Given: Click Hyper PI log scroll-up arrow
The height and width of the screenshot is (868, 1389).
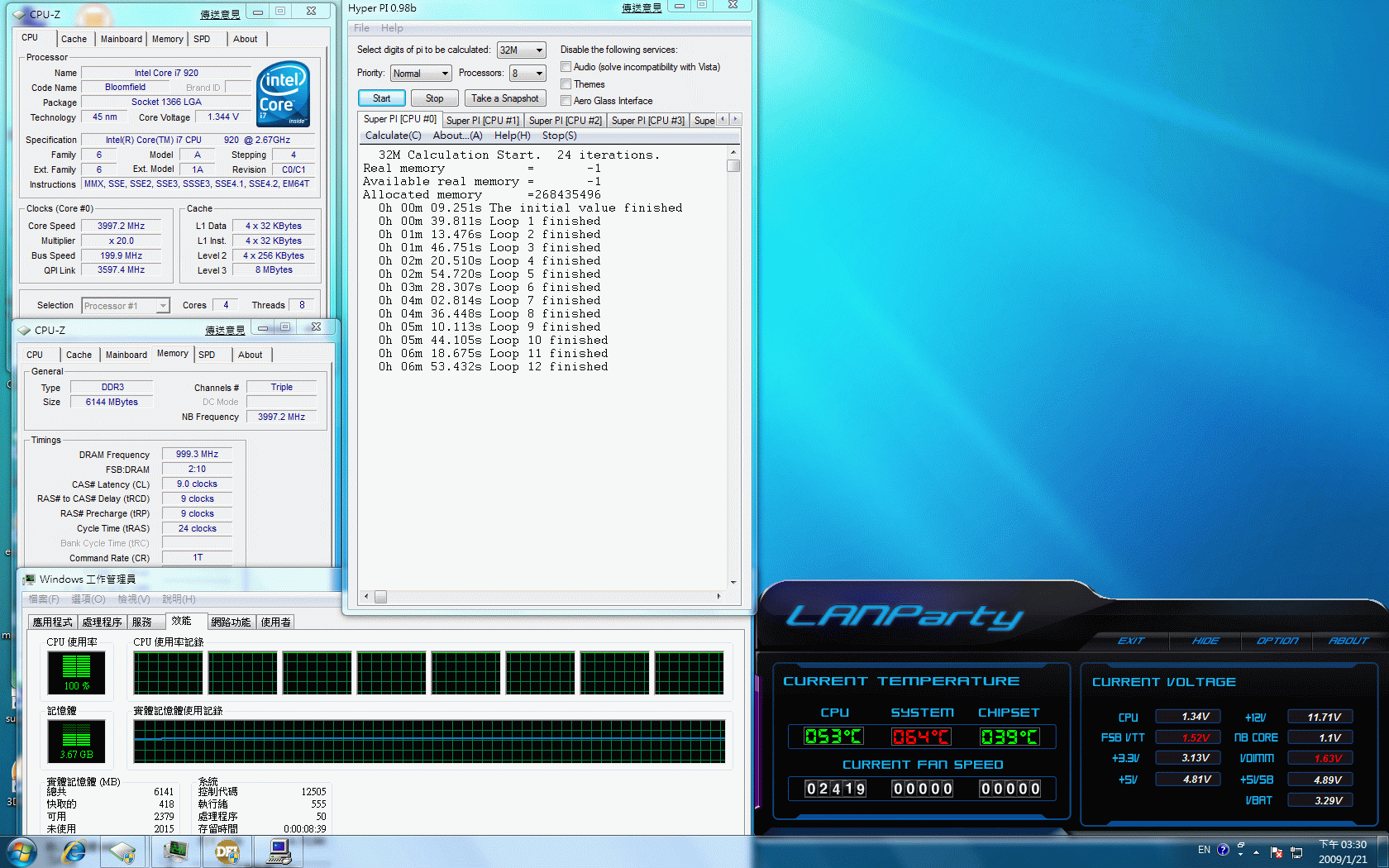Looking at the screenshot, I should tap(733, 153).
